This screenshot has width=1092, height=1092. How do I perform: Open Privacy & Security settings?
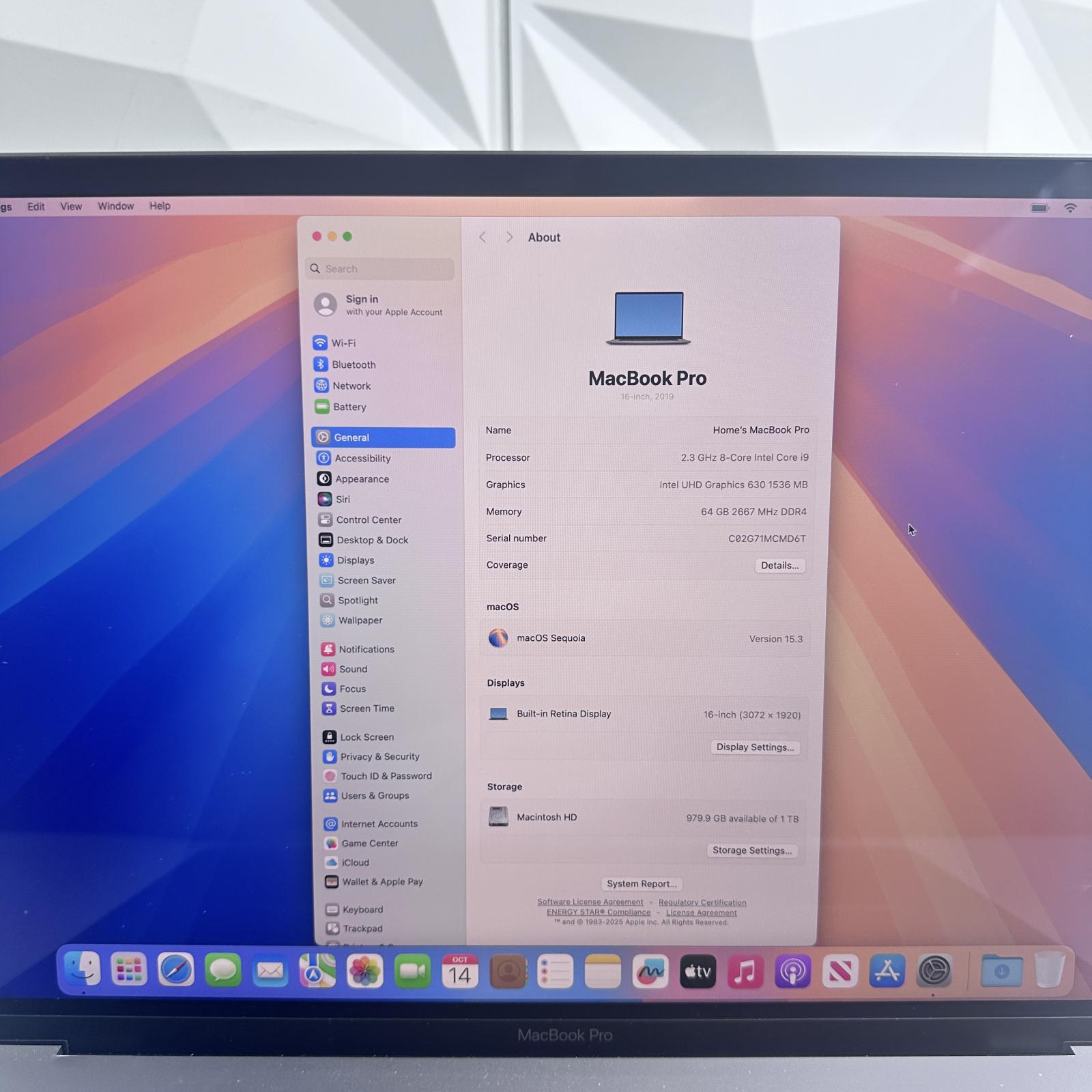(380, 756)
